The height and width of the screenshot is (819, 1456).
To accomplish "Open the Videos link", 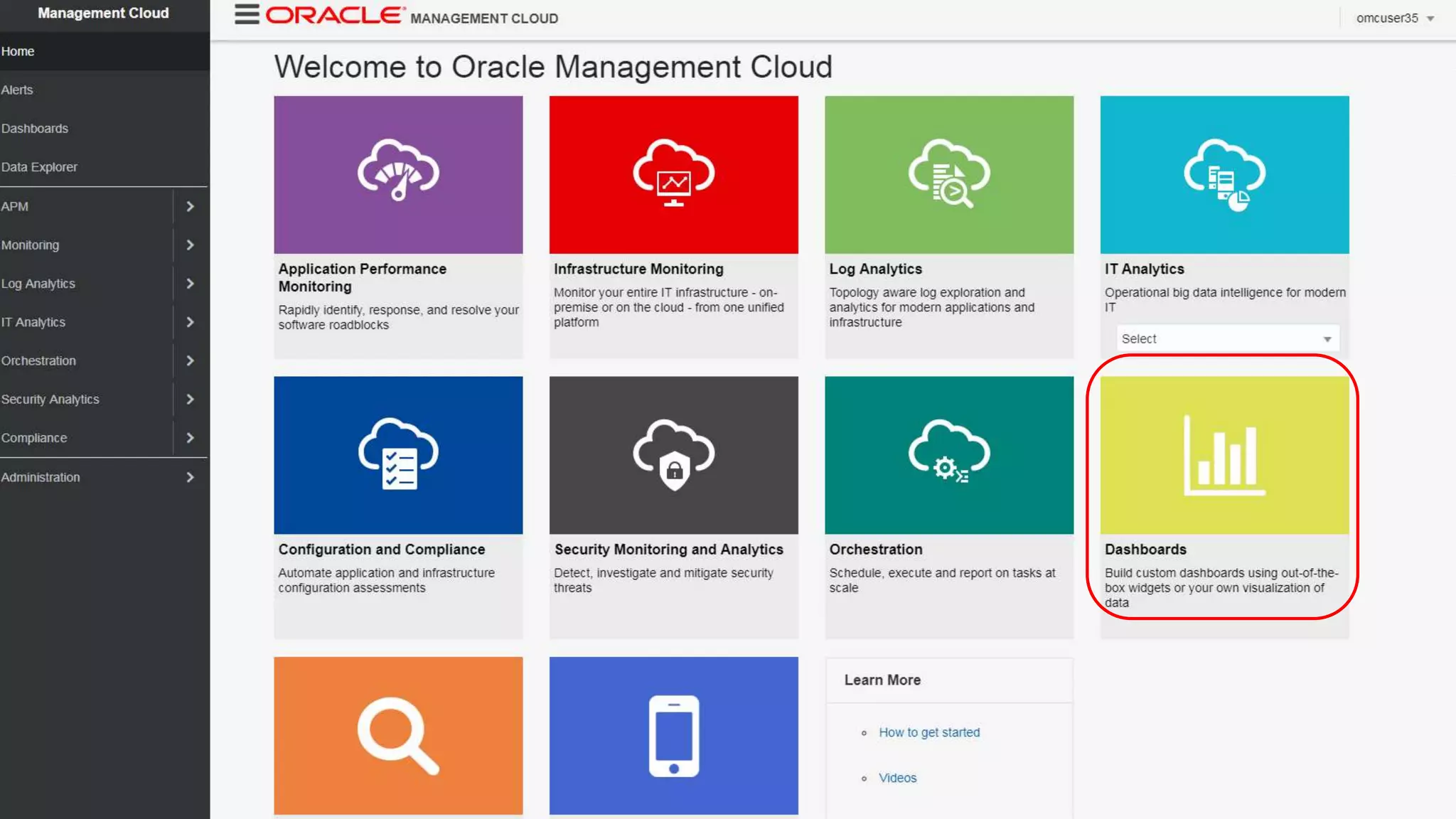I will tap(898, 778).
